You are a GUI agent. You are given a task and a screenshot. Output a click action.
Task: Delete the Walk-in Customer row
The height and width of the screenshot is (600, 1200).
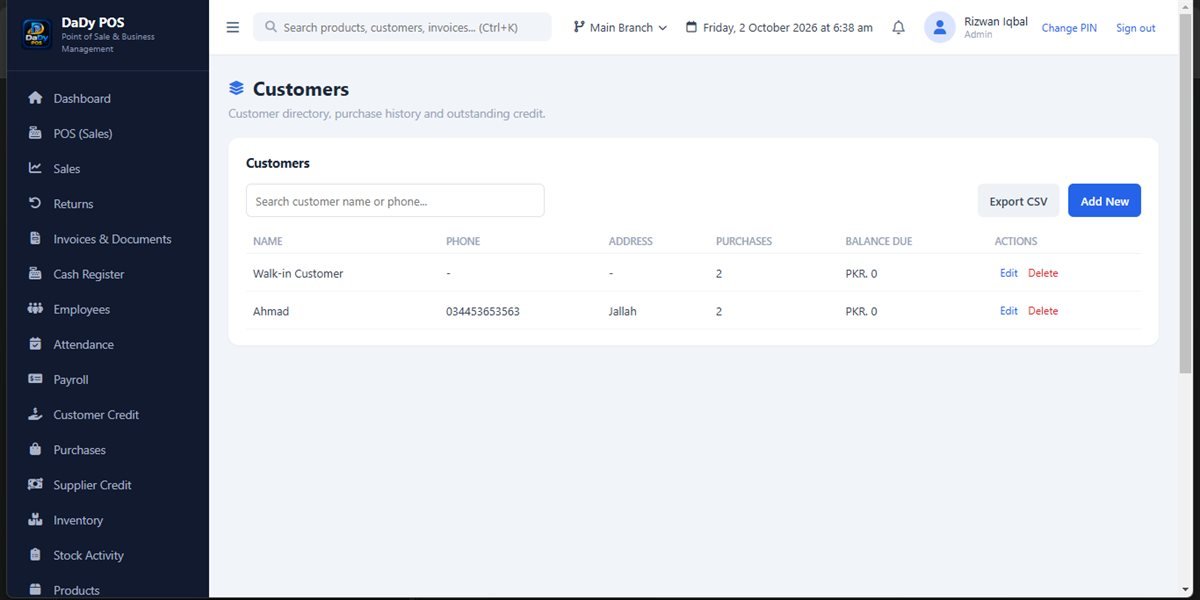(x=1042, y=273)
